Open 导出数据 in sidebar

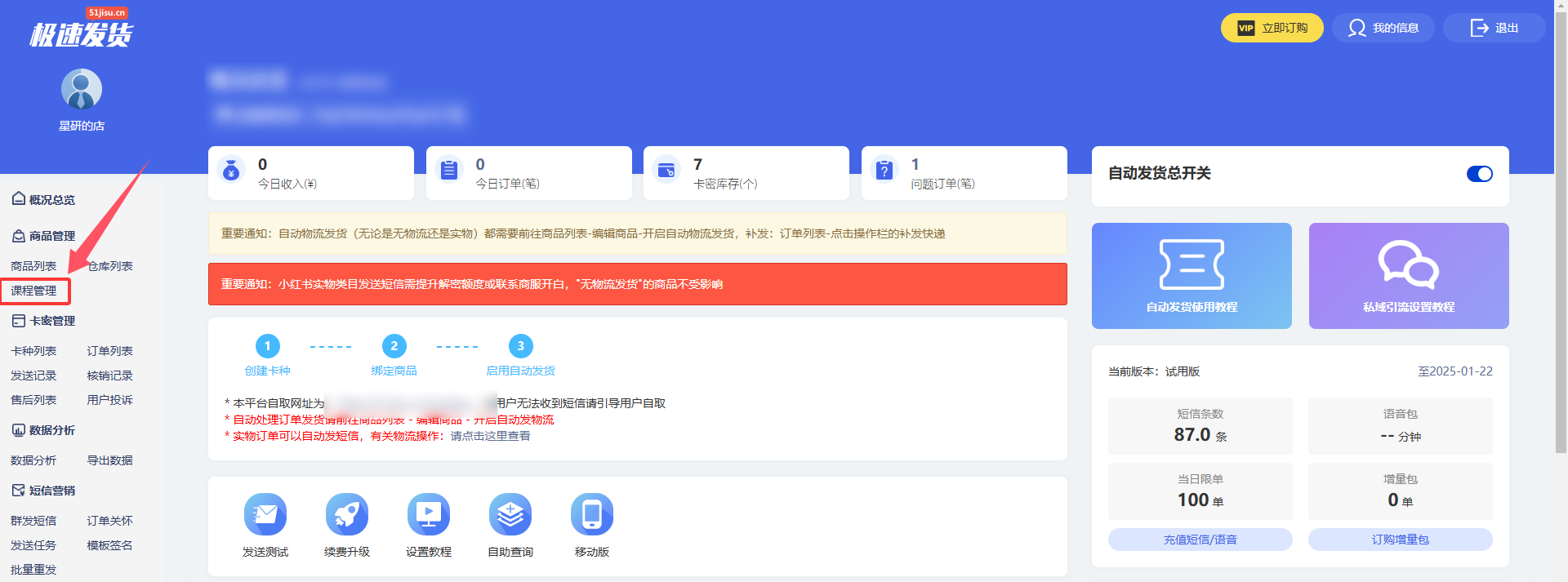click(110, 460)
